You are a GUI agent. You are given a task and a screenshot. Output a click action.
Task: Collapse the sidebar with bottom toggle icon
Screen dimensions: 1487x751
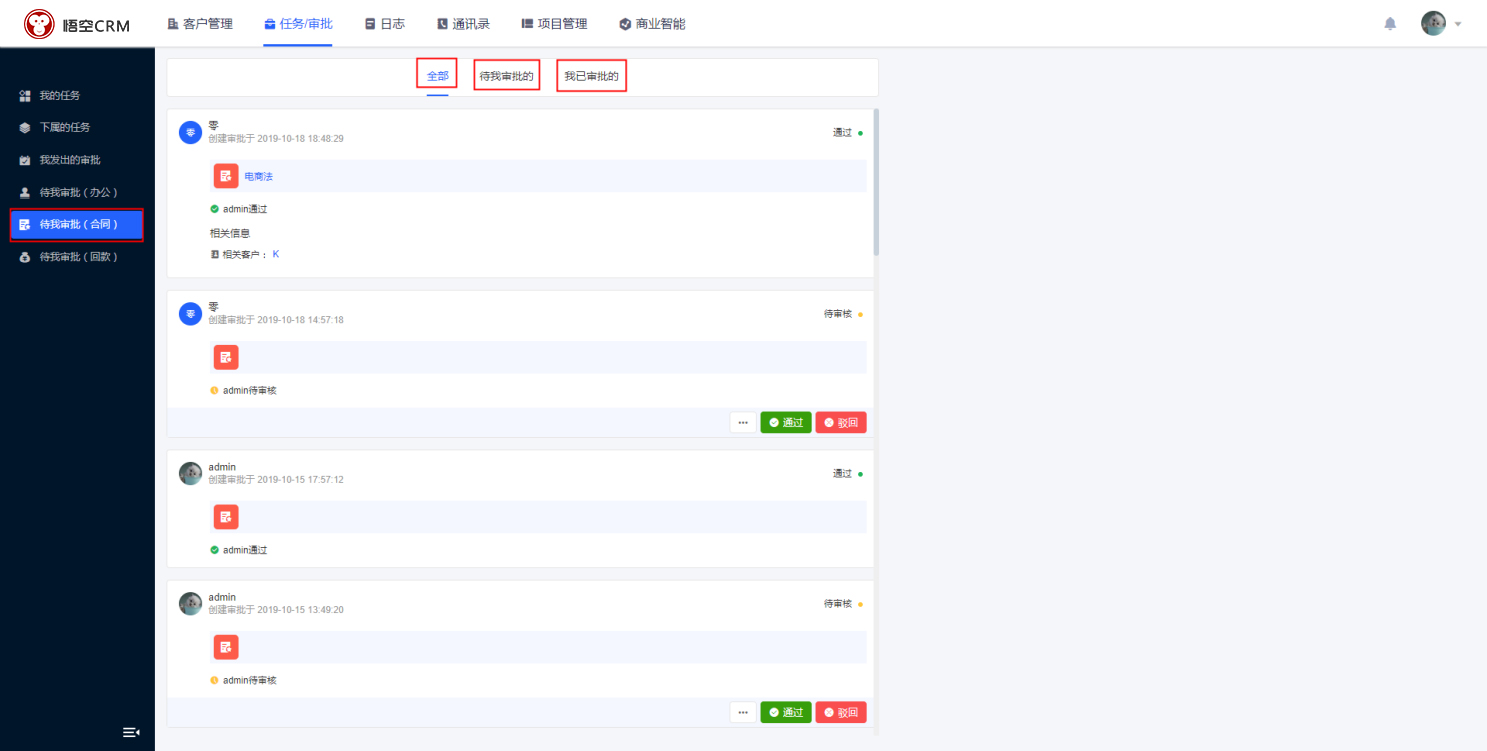tap(130, 732)
